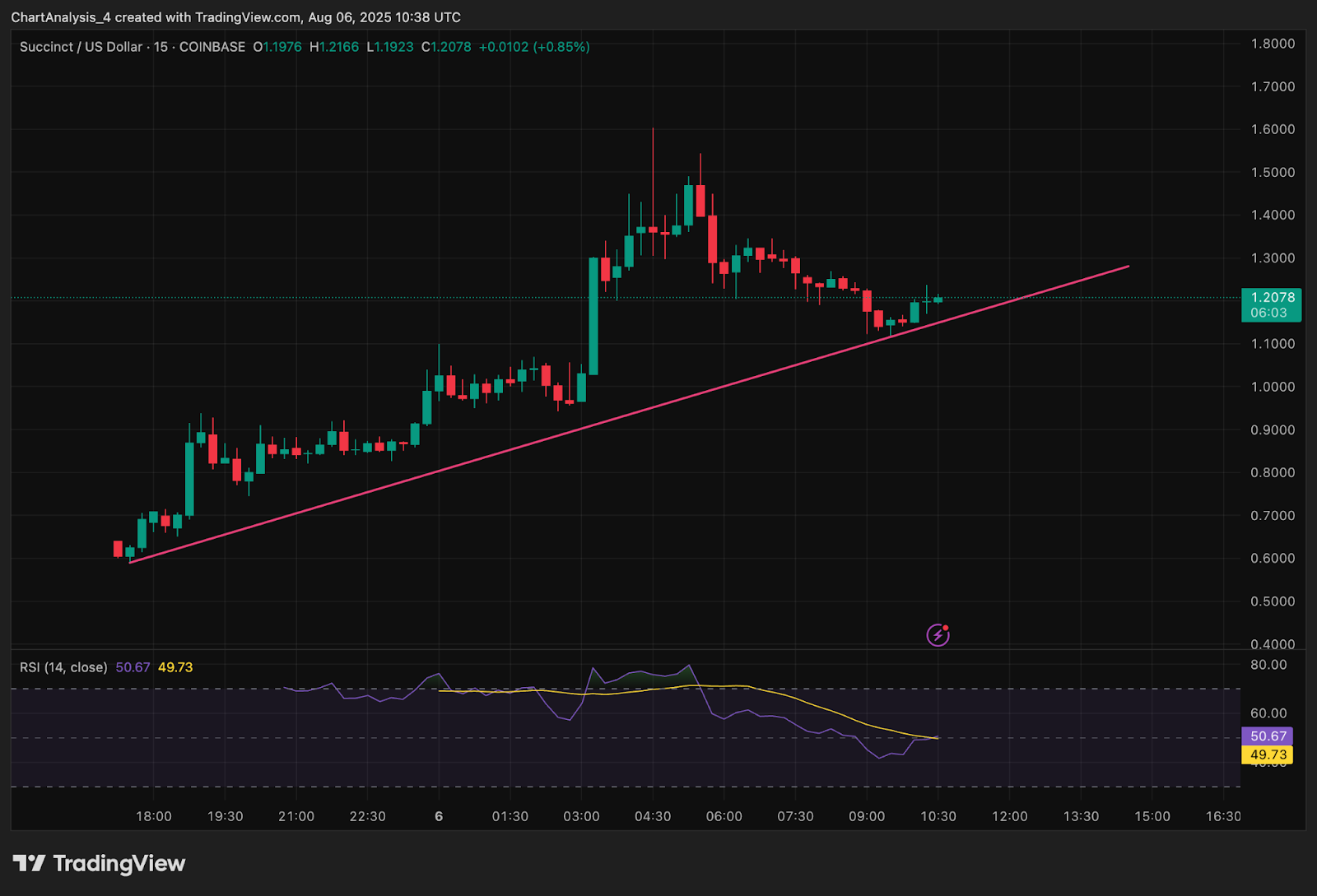The width and height of the screenshot is (1317, 896).
Task: Click the 1.6000 price axis label
Action: [x=1273, y=129]
